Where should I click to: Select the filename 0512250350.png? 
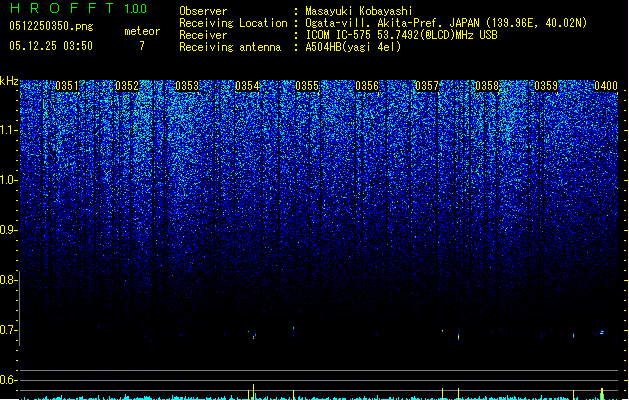(x=51, y=26)
